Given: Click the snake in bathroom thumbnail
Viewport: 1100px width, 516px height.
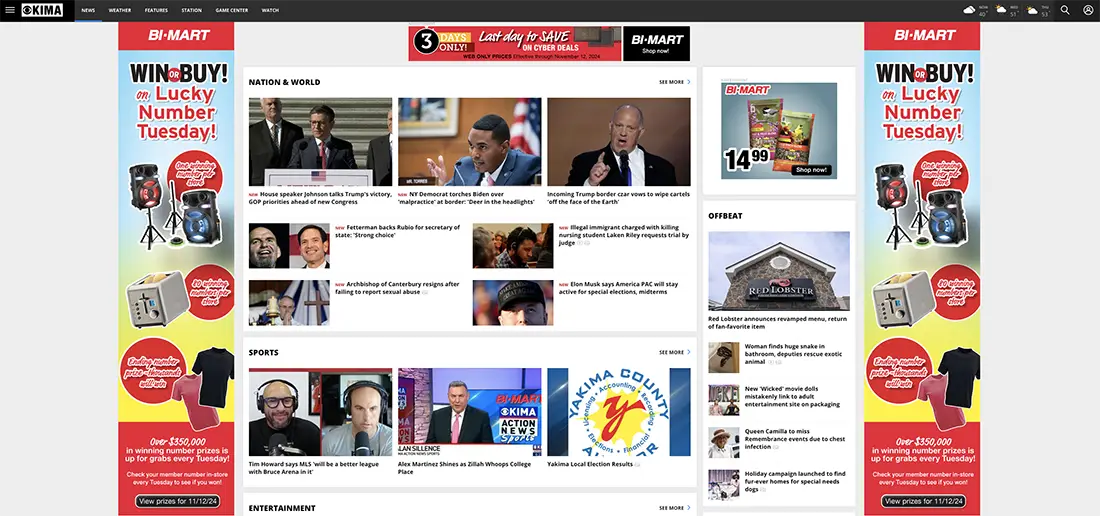Looking at the screenshot, I should click(x=723, y=357).
